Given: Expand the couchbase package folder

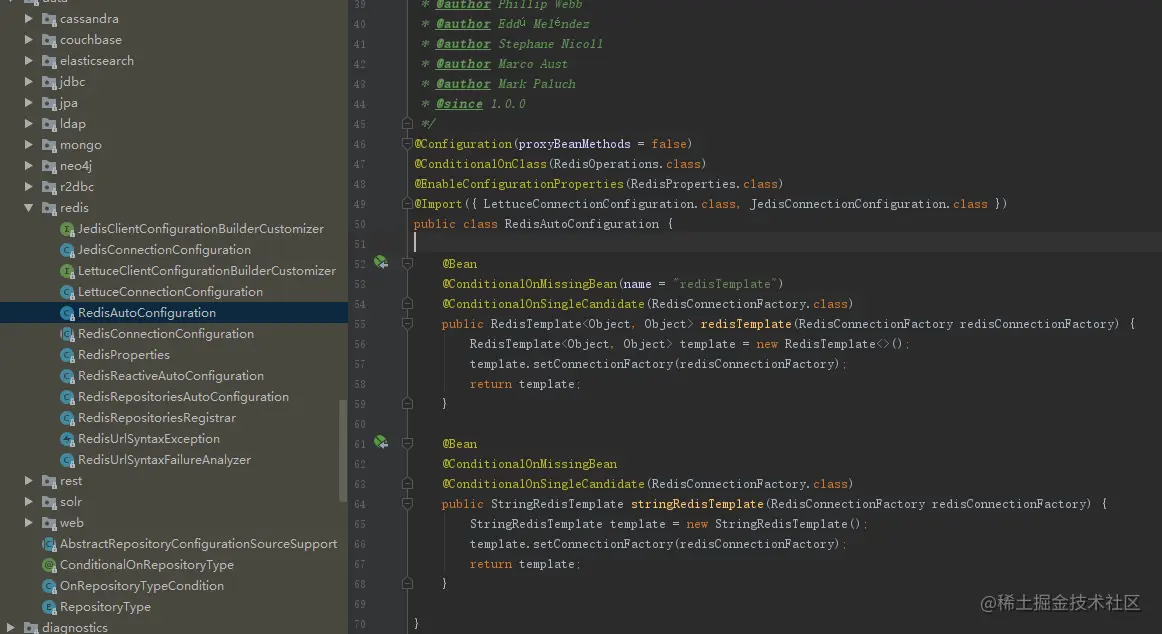Looking at the screenshot, I should pos(28,39).
